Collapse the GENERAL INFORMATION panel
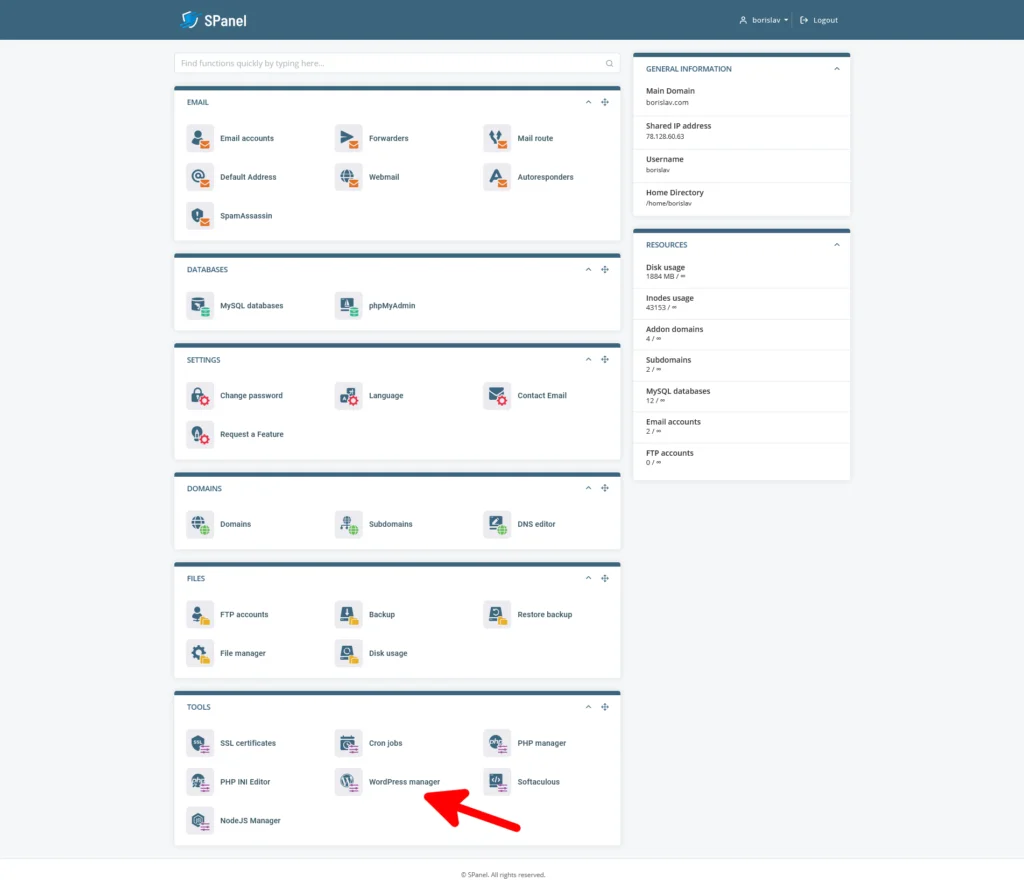This screenshot has width=1024, height=890. point(837,69)
